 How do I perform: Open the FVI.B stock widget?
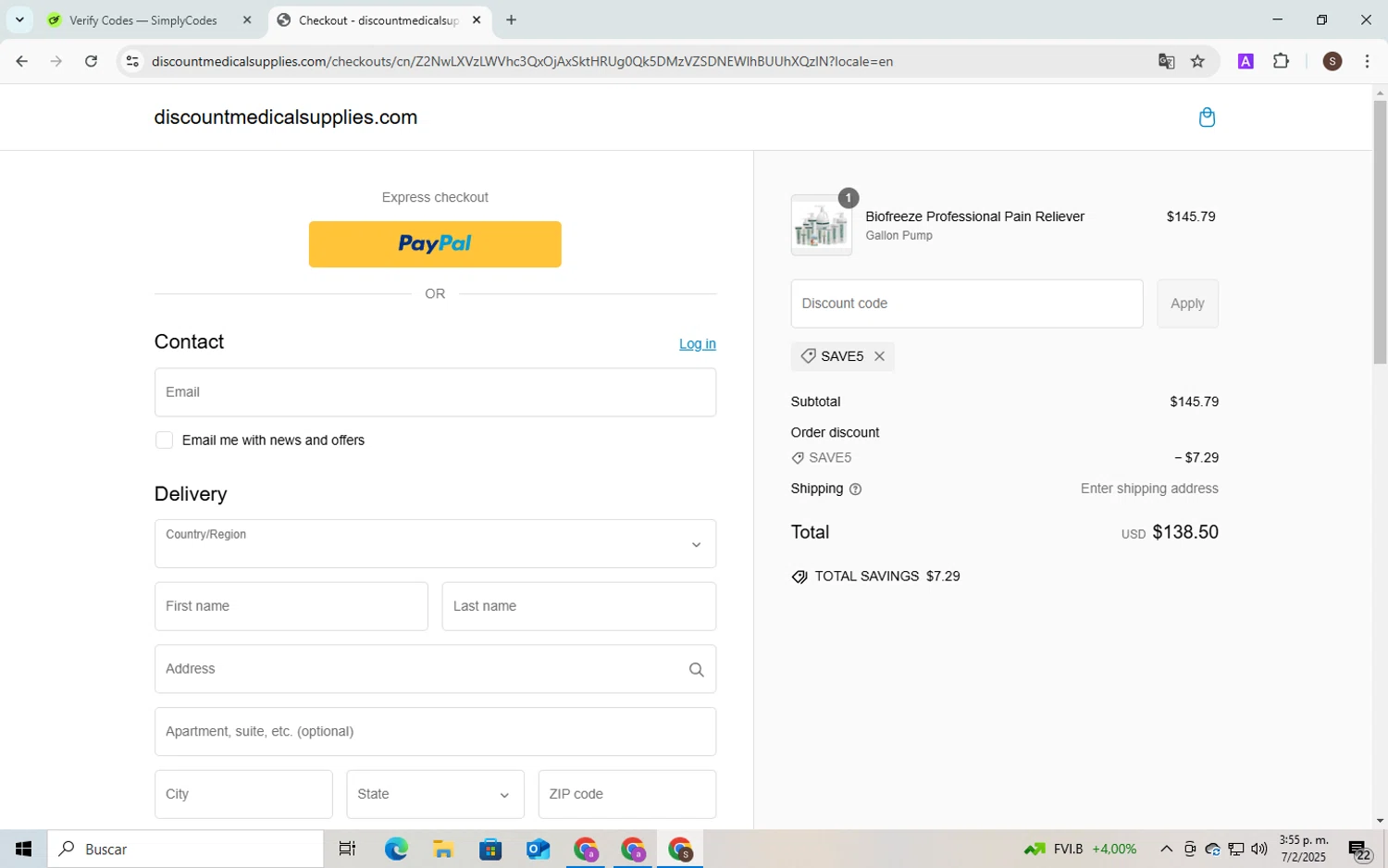click(1080, 849)
